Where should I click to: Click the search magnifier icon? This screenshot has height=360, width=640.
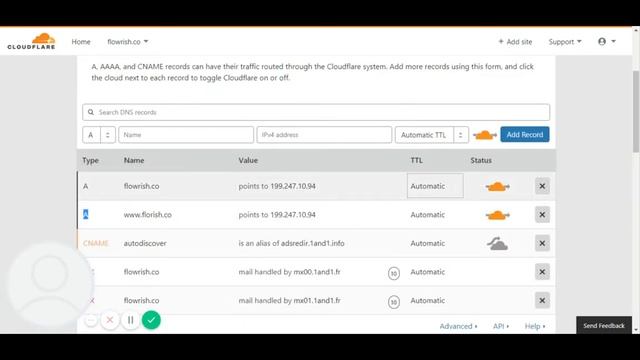point(91,112)
